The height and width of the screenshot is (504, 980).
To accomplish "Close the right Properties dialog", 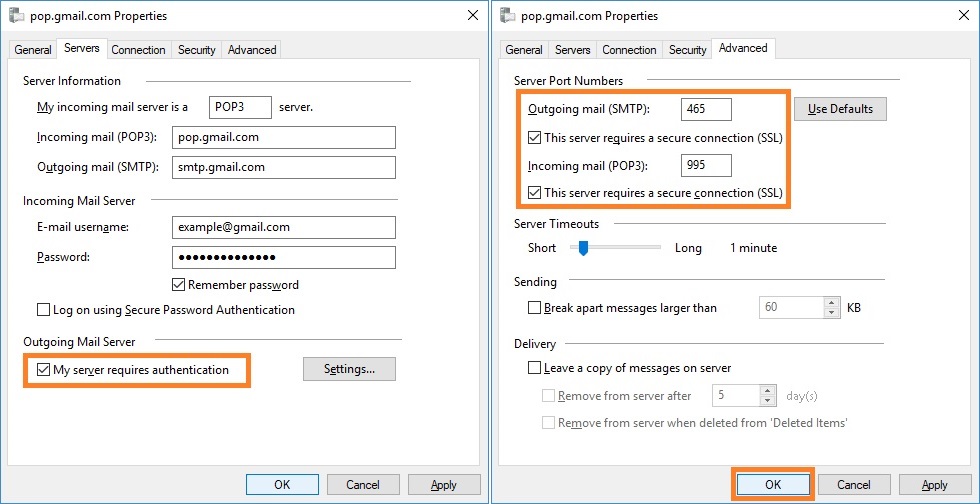I will click(963, 16).
